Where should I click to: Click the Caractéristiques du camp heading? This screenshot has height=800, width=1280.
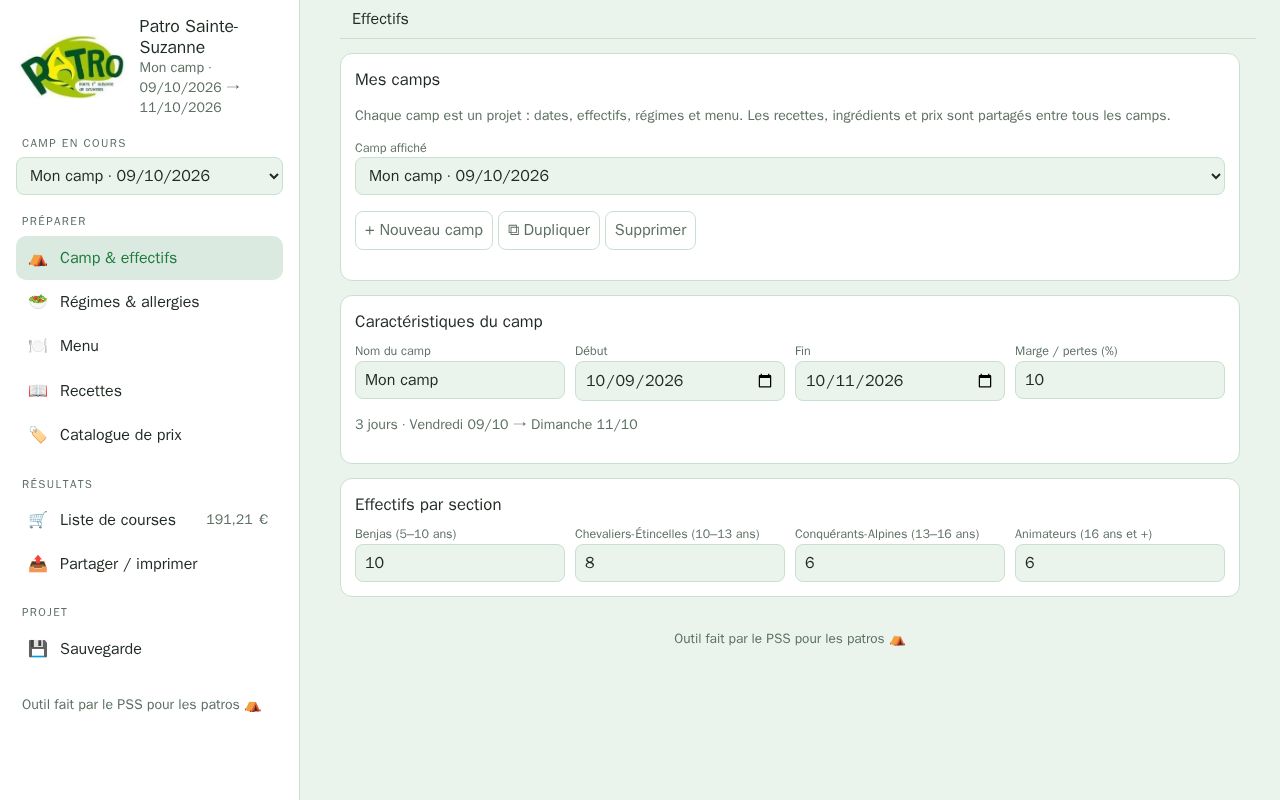point(449,322)
